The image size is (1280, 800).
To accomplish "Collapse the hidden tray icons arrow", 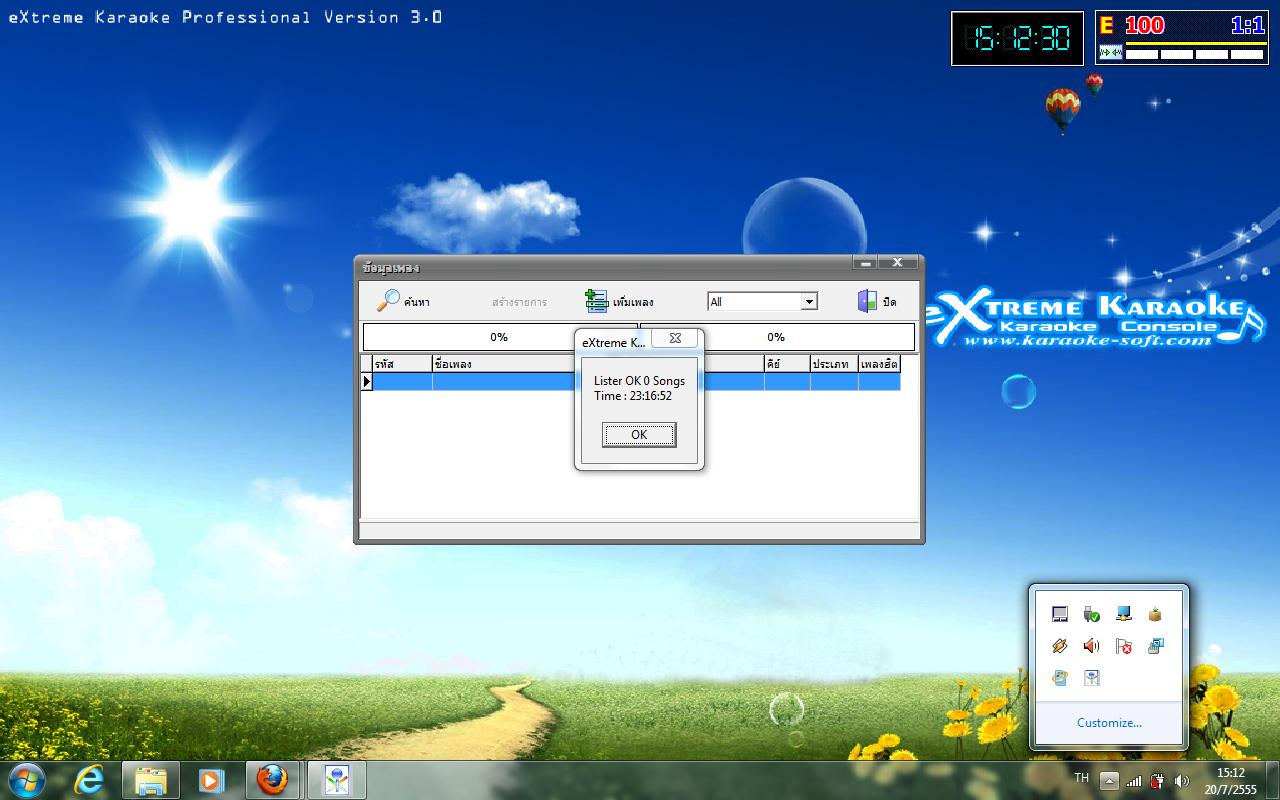I will 1109,780.
